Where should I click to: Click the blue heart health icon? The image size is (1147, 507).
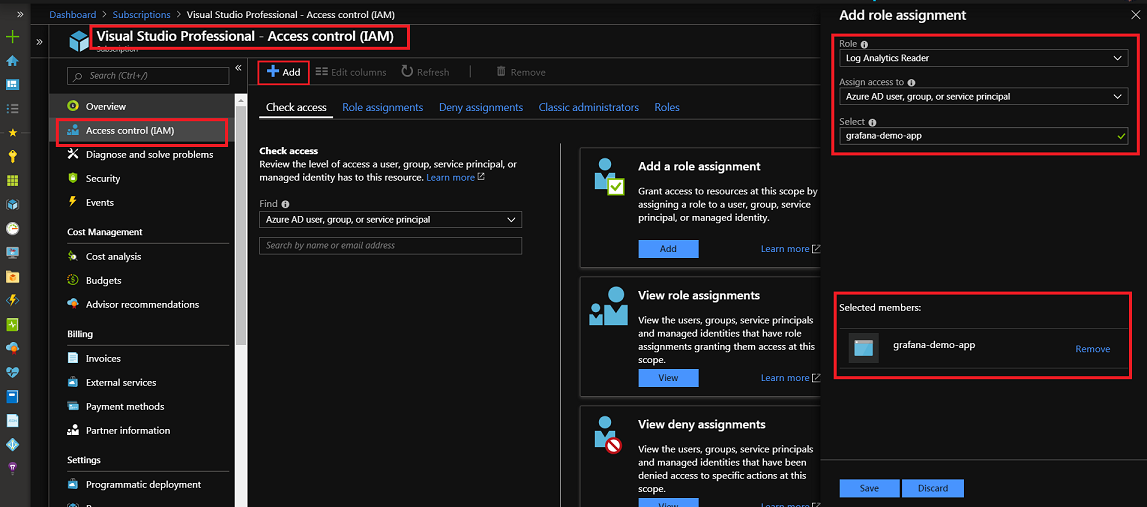[12, 372]
